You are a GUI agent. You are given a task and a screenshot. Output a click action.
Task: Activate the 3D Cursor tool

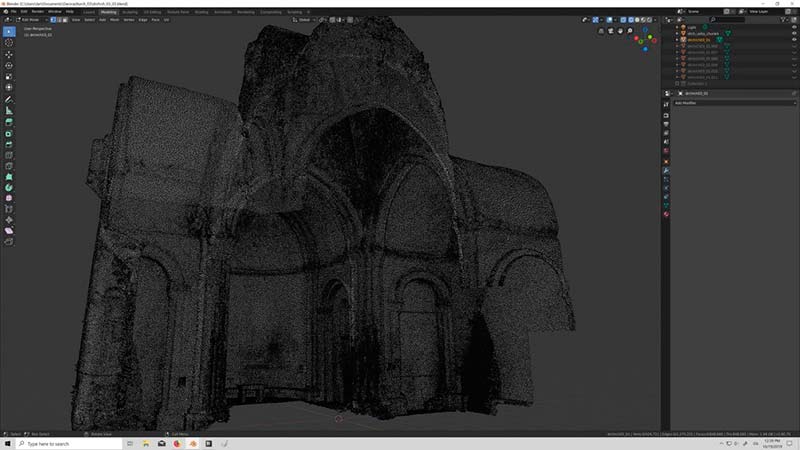pos(9,43)
